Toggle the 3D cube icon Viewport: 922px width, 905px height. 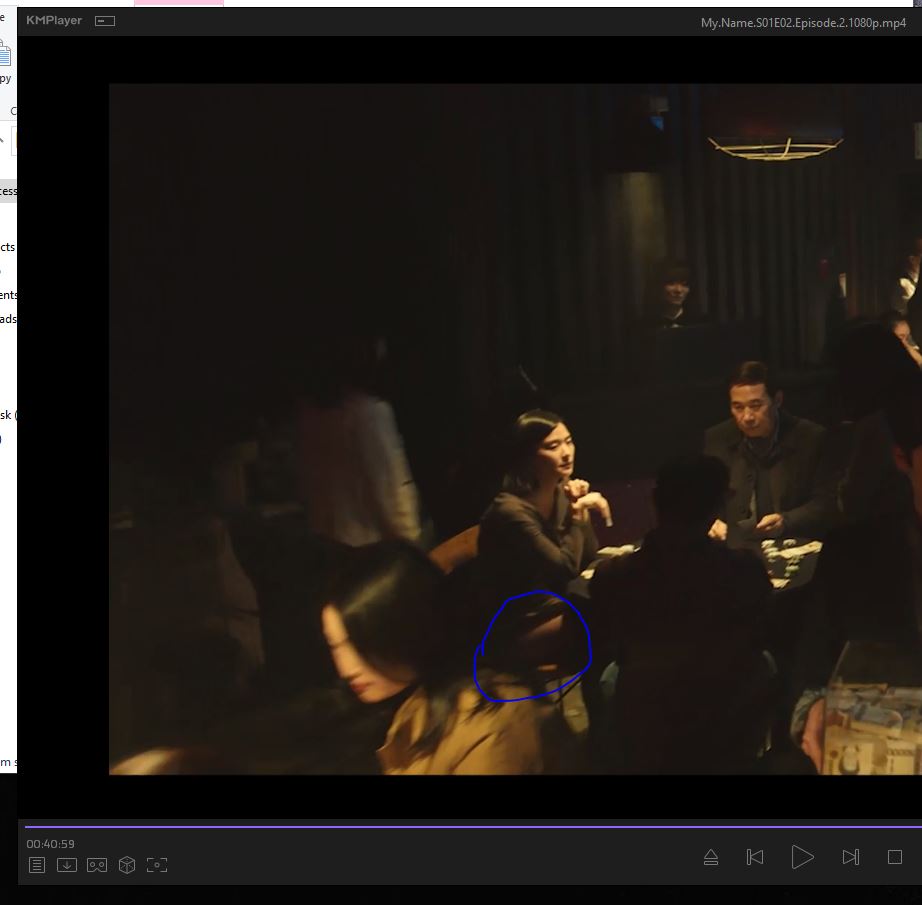tap(127, 865)
